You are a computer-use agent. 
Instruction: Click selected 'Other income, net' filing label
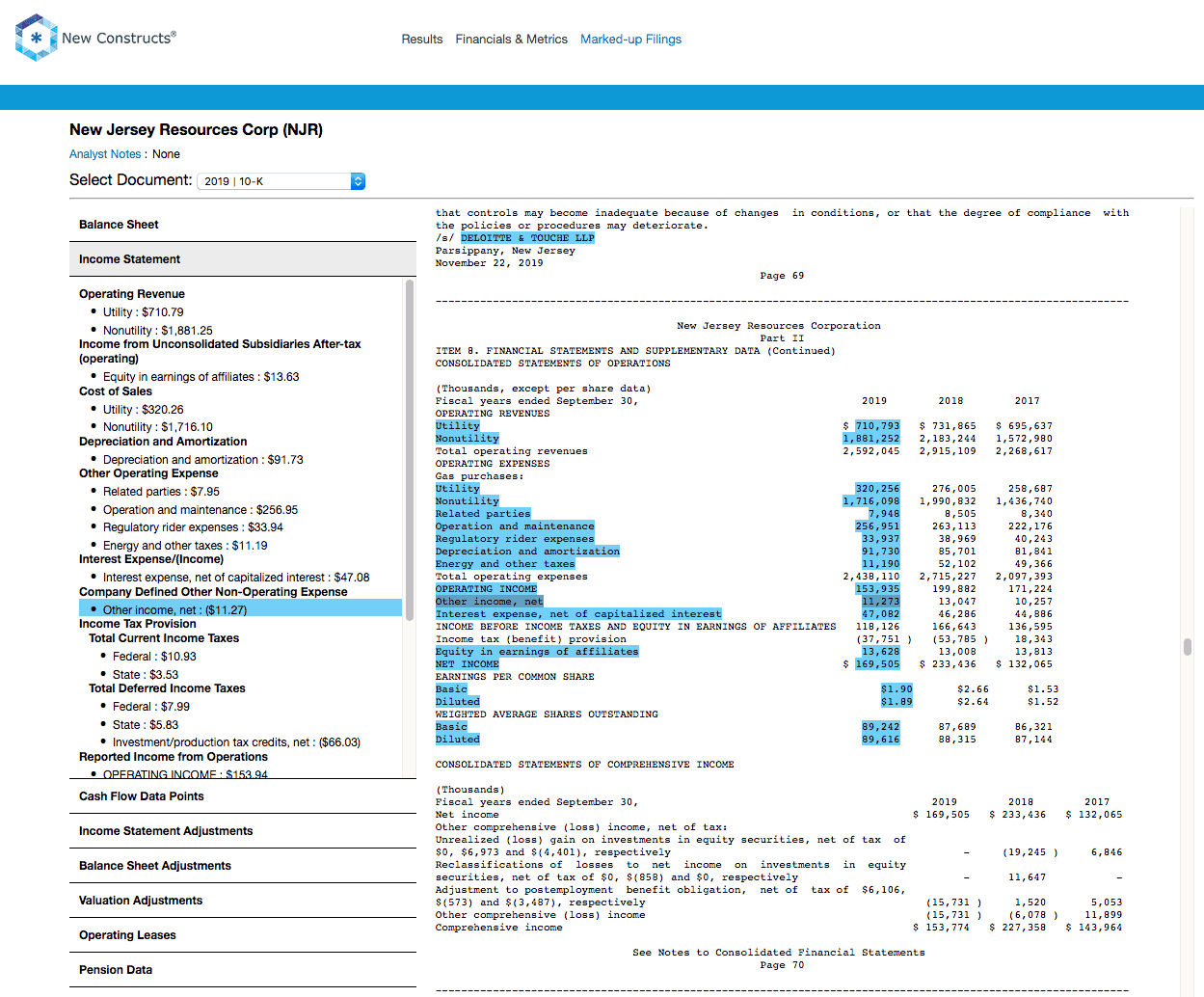[x=490, y=602]
